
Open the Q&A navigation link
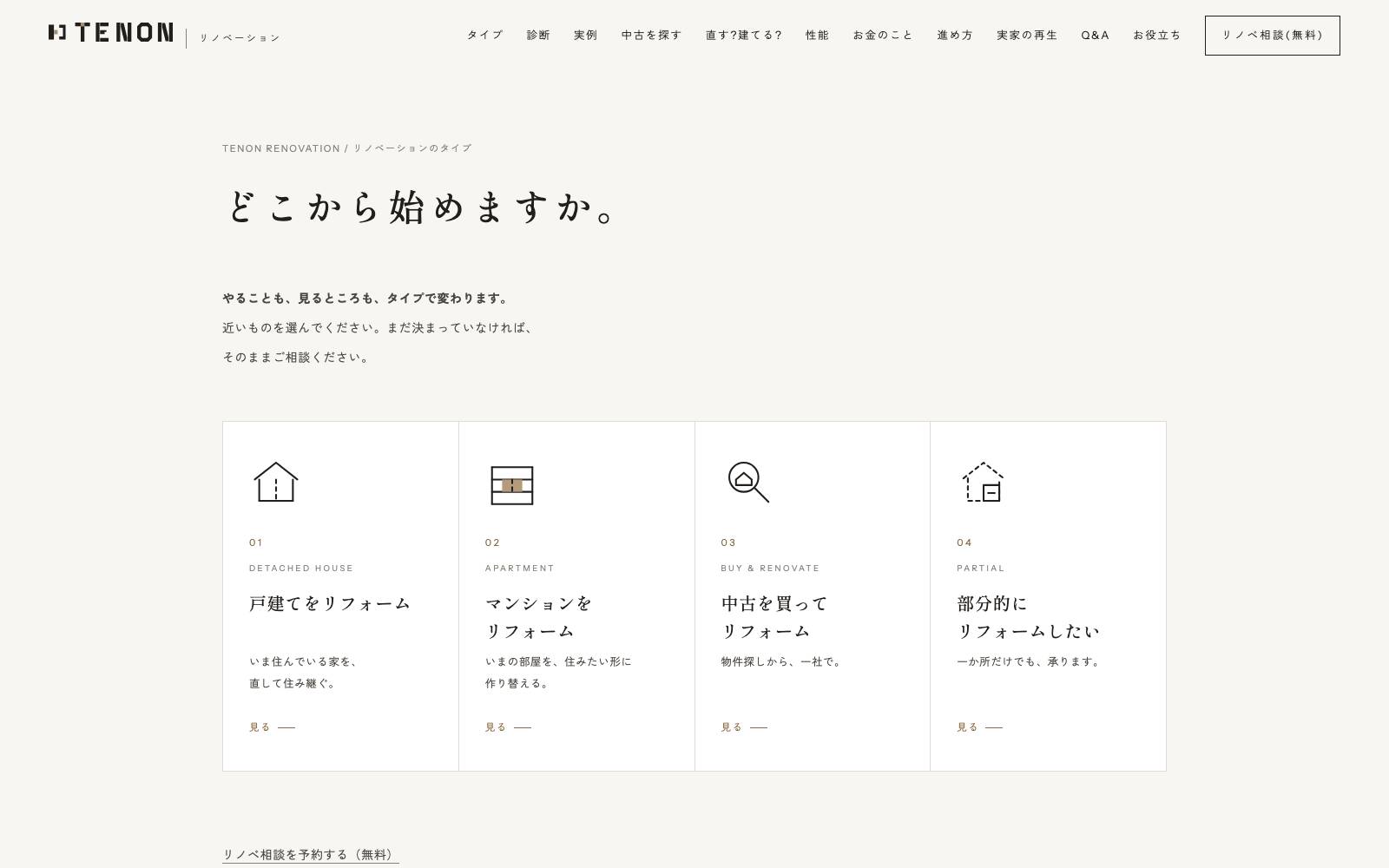coord(1096,36)
